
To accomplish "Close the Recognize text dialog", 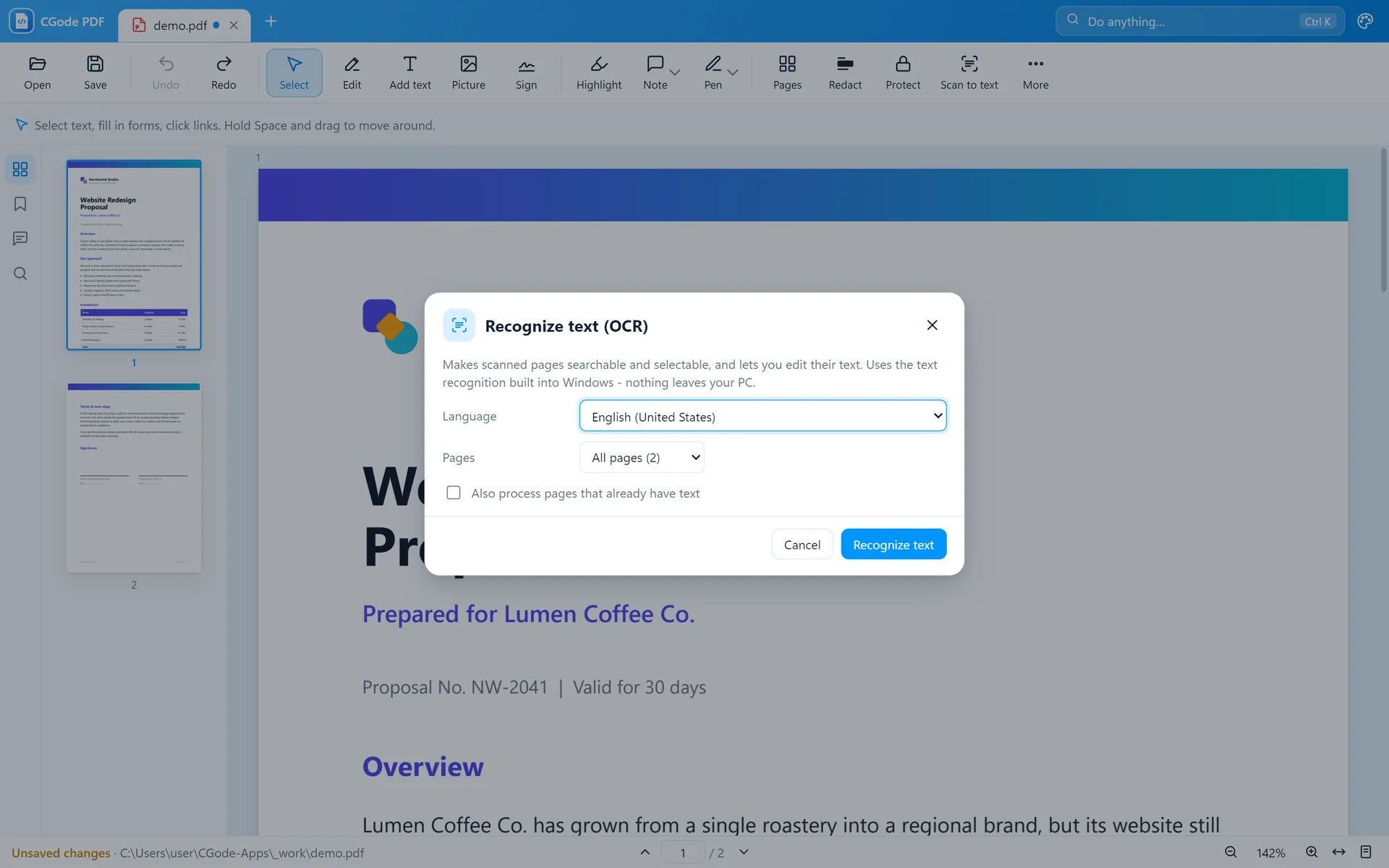I will [x=932, y=325].
